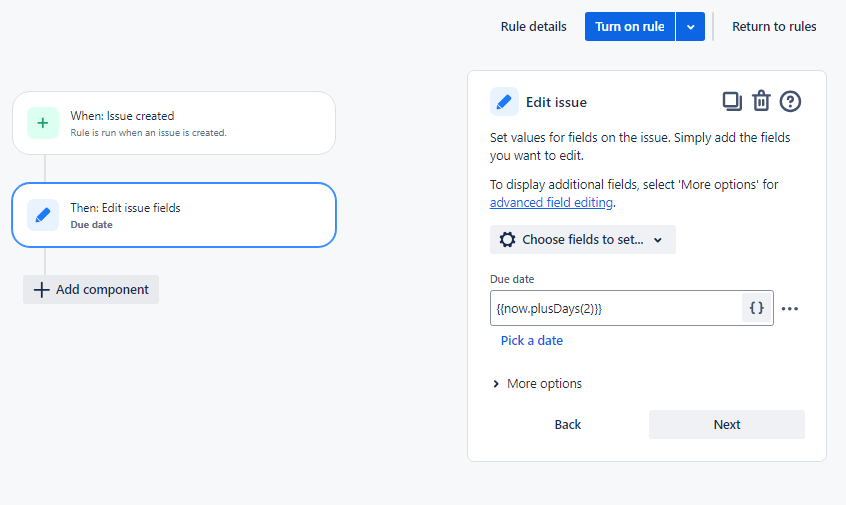846x505 pixels.
Task: Open help via question mark icon
Action: (791, 101)
